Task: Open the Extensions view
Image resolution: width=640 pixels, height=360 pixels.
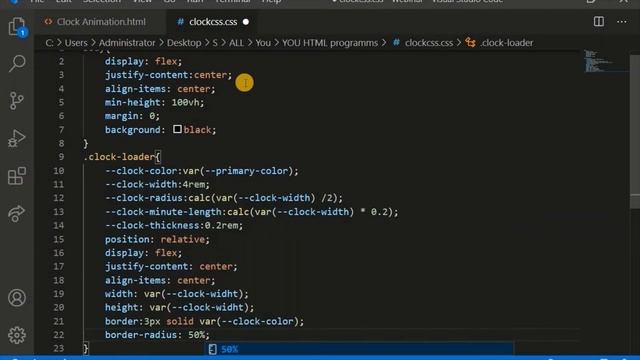Action: (17, 176)
